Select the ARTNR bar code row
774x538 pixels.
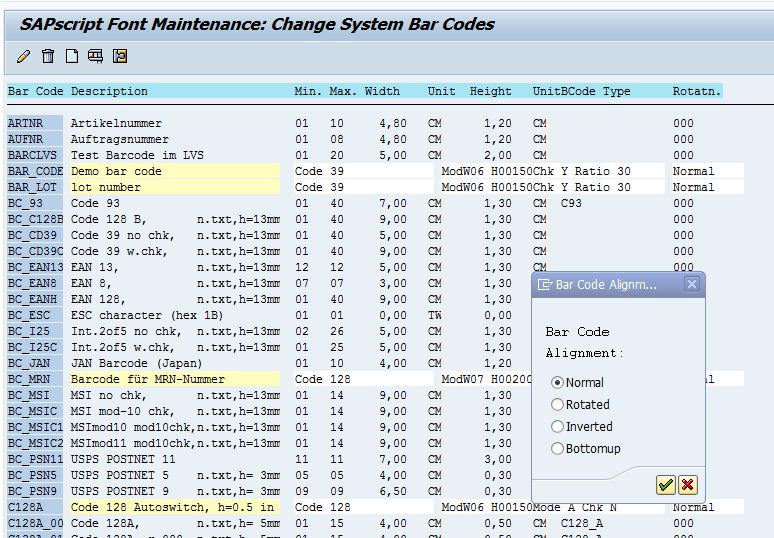click(x=35, y=123)
